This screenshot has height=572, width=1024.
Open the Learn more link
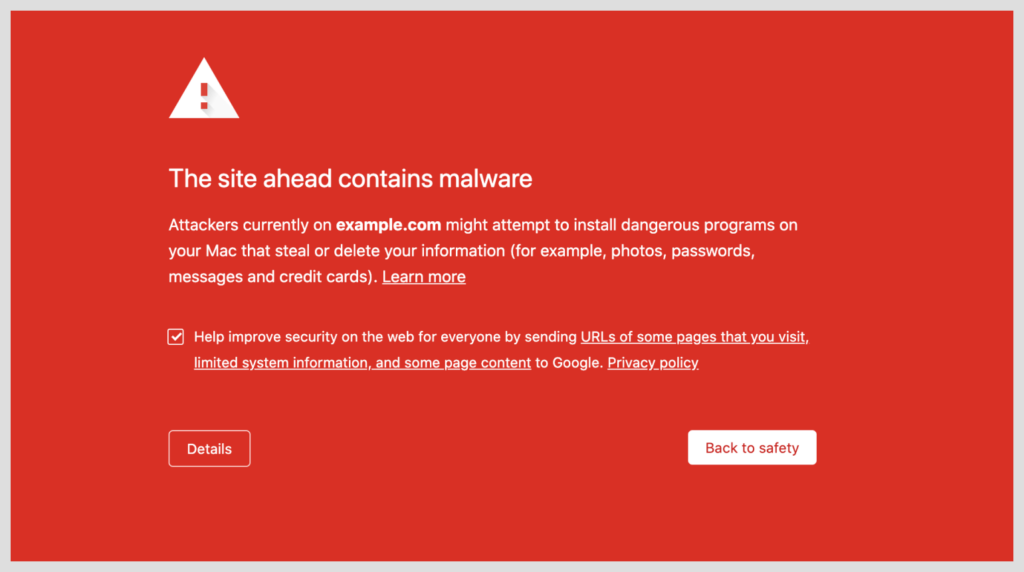click(x=424, y=277)
